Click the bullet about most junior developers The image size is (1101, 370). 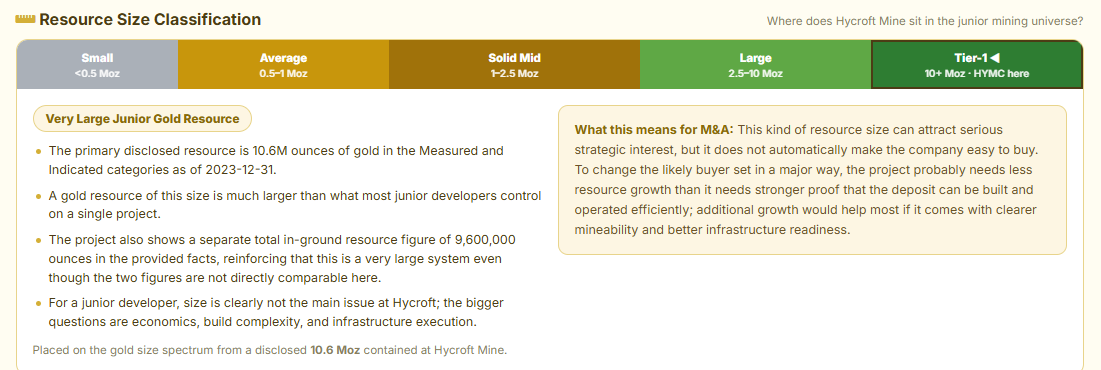coord(286,204)
